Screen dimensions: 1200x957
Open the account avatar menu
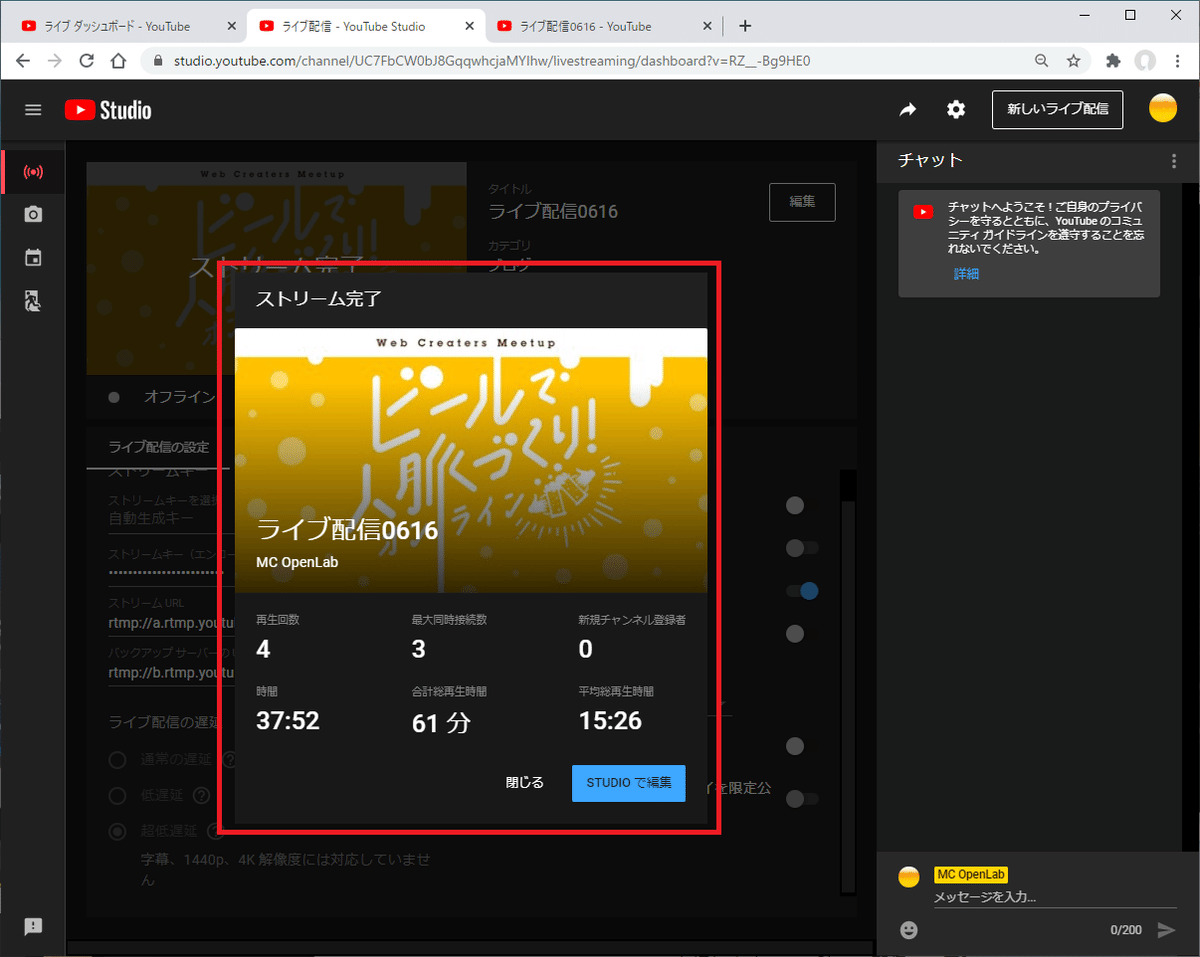click(1163, 109)
